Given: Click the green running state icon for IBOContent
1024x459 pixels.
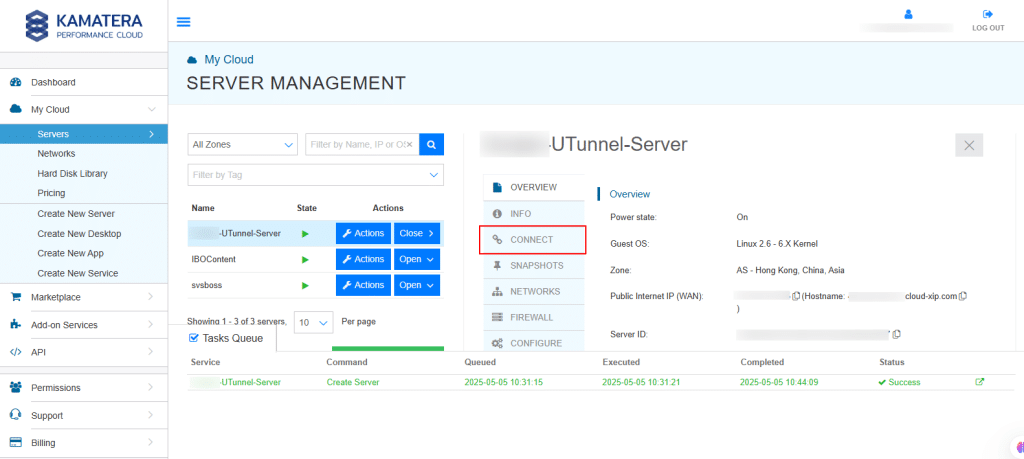Looking at the screenshot, I should (305, 259).
